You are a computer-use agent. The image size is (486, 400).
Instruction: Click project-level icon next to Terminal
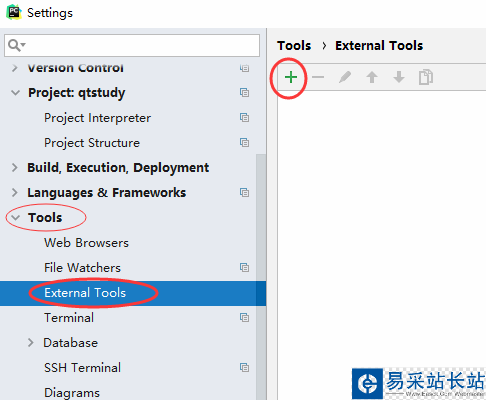[x=244, y=318]
